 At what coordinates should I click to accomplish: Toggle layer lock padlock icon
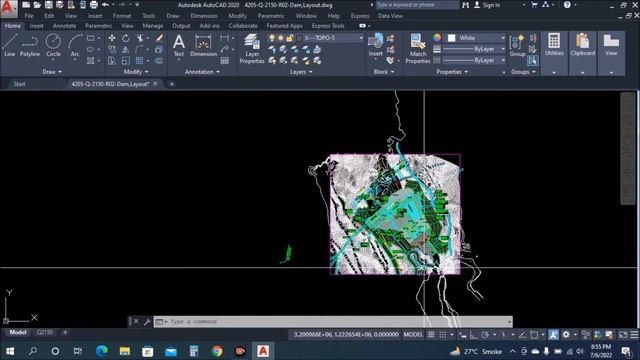(x=289, y=38)
